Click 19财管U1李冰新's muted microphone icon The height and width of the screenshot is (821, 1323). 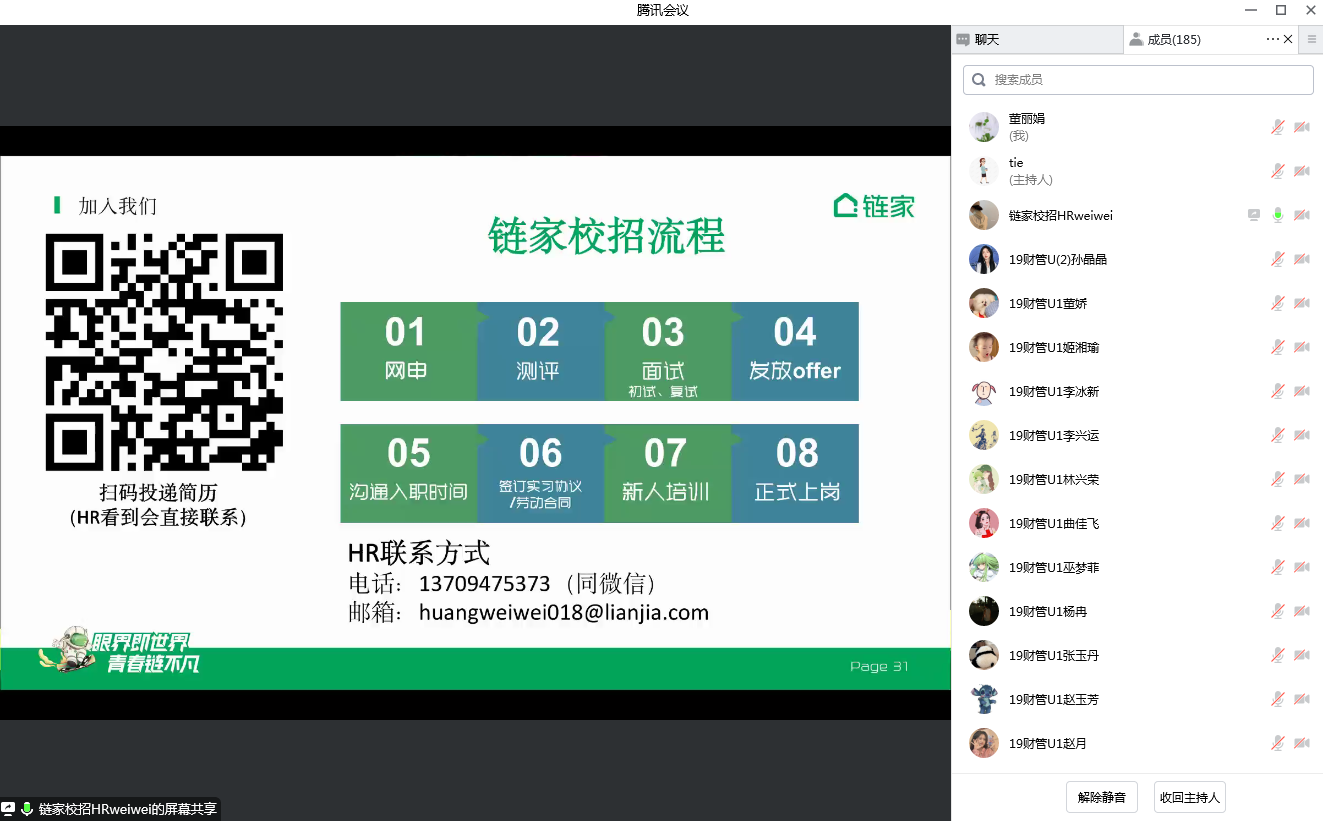point(1278,391)
